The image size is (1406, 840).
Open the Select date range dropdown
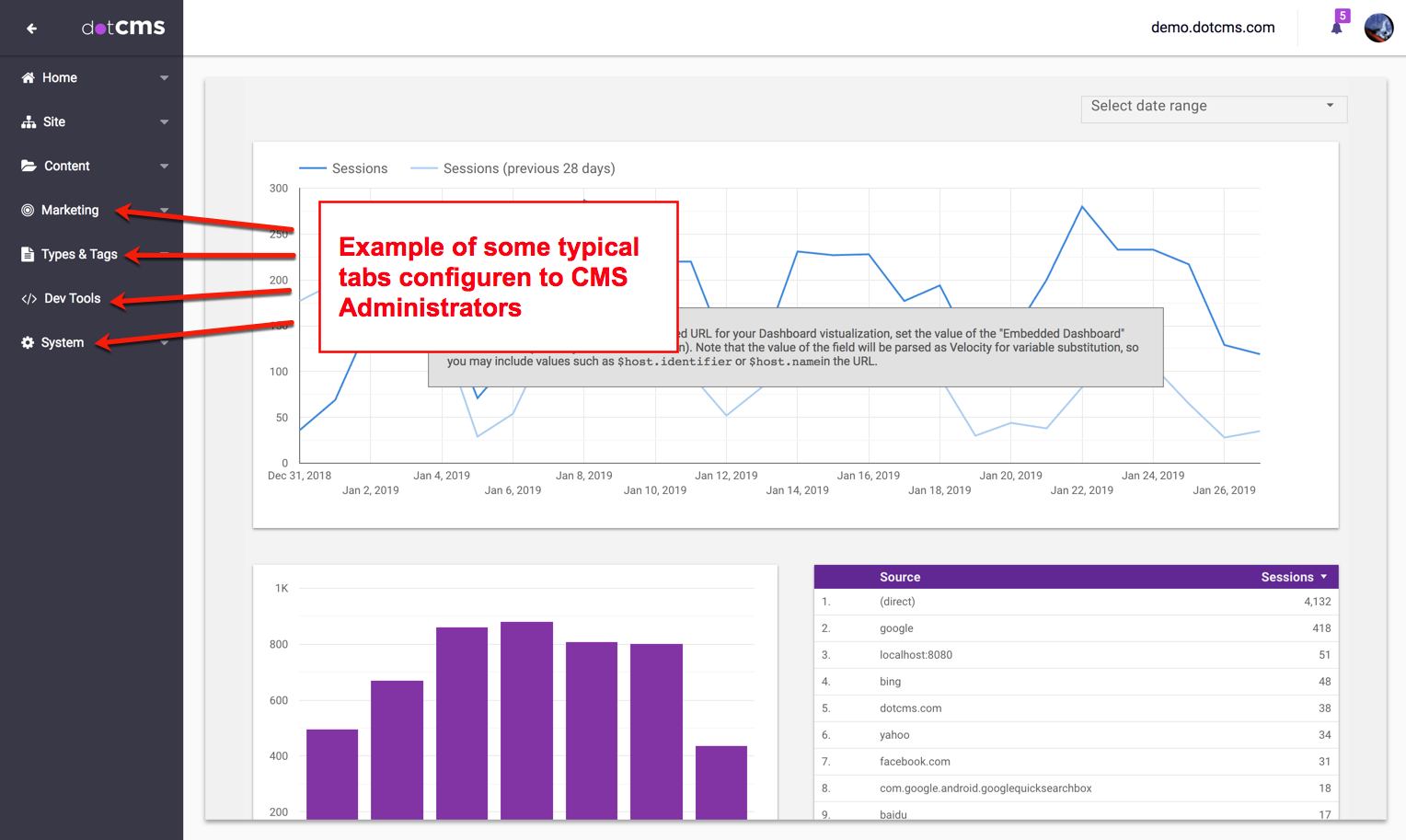point(1213,107)
